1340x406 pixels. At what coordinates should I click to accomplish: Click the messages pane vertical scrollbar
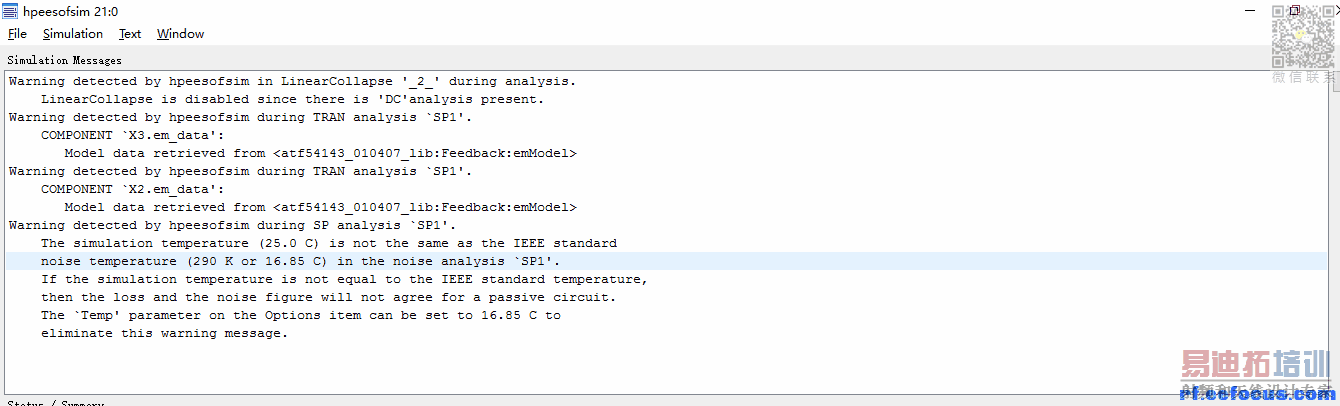point(1335,230)
